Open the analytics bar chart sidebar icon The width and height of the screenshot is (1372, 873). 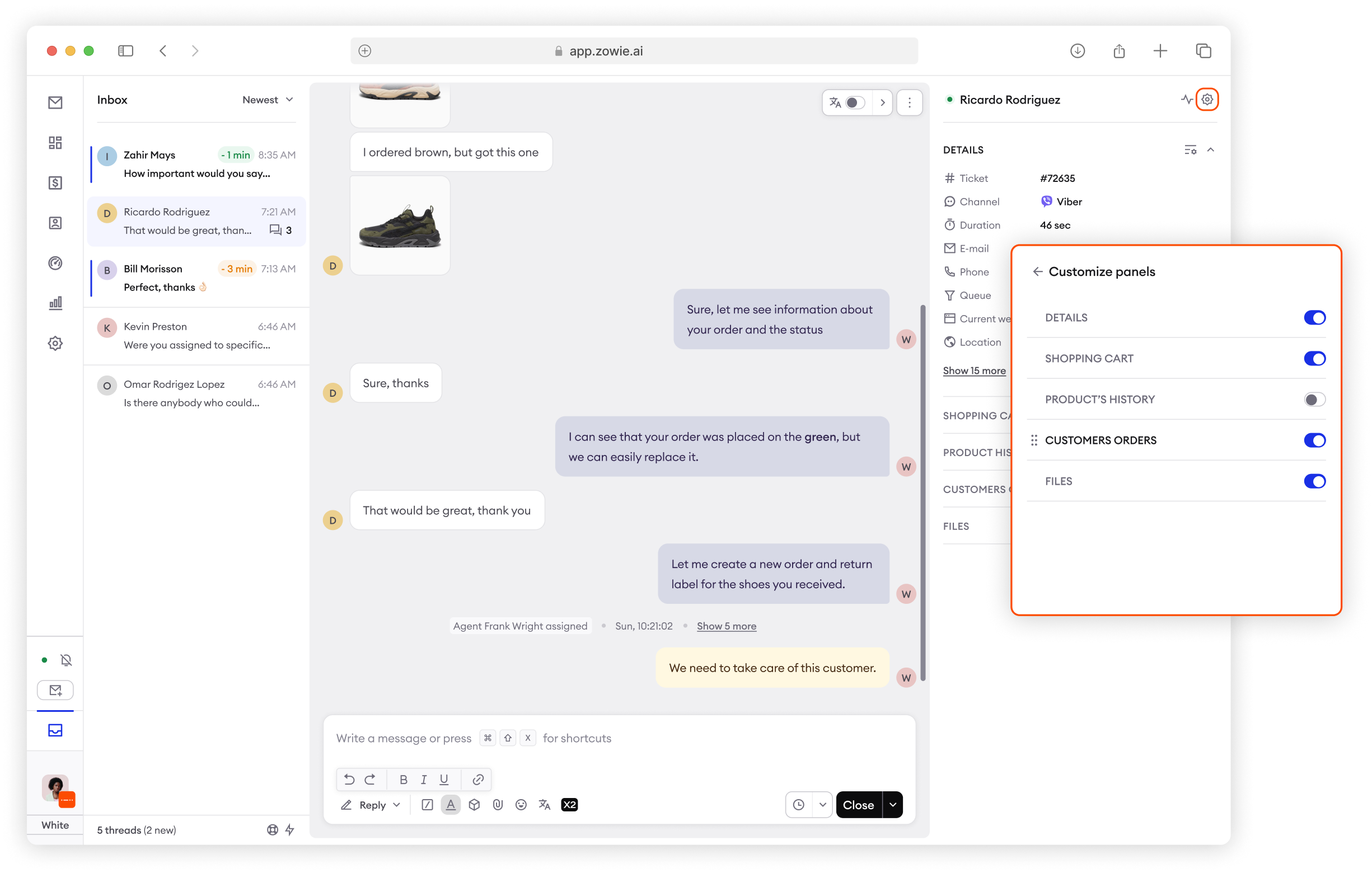[55, 303]
